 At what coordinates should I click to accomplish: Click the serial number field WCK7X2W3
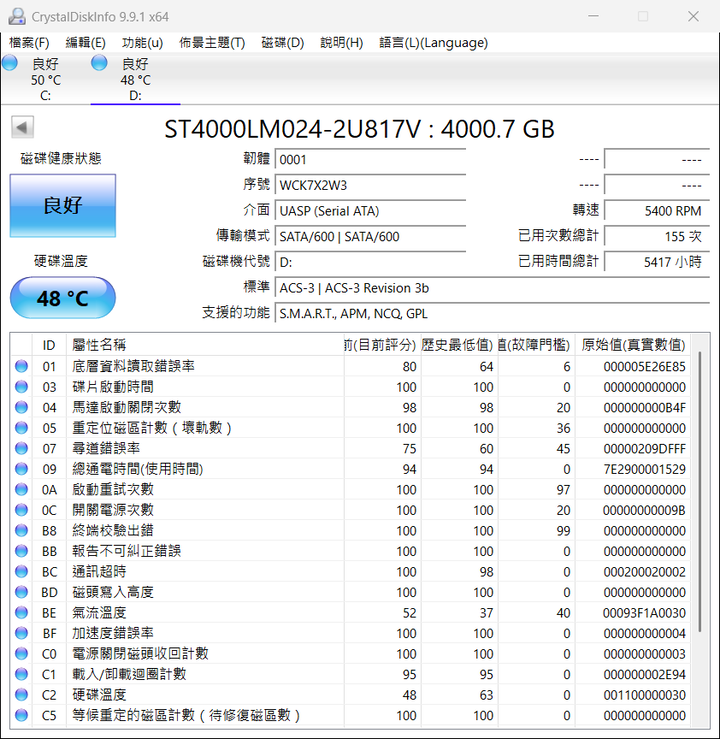(x=370, y=185)
